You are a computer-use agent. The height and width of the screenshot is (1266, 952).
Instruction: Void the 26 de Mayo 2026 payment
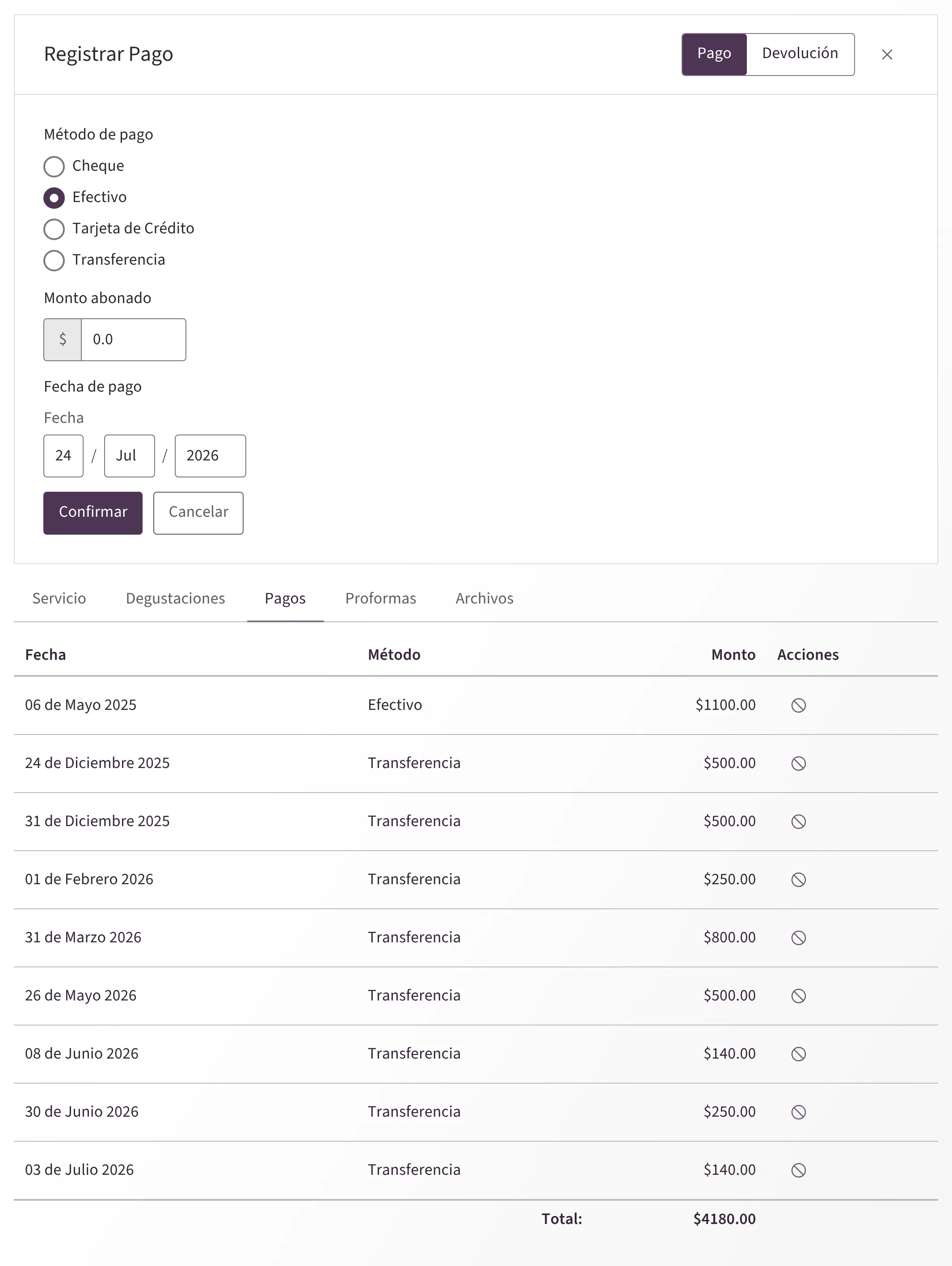pyautogui.click(x=798, y=996)
